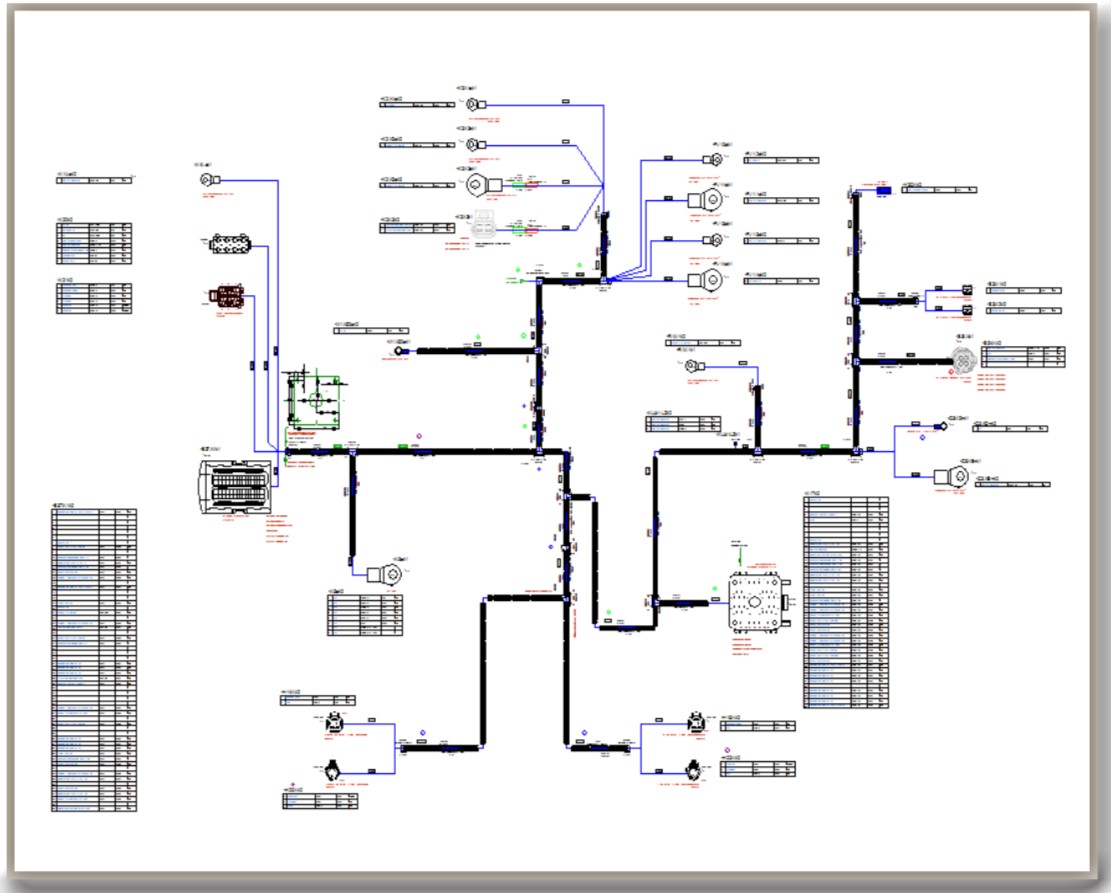Click the dark red connector symbol

(x=228, y=298)
